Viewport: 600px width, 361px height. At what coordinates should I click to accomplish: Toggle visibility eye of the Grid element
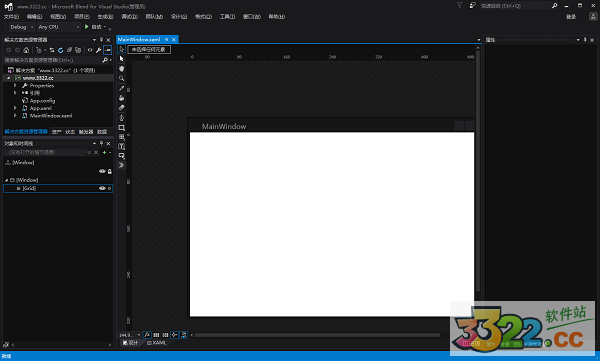102,188
